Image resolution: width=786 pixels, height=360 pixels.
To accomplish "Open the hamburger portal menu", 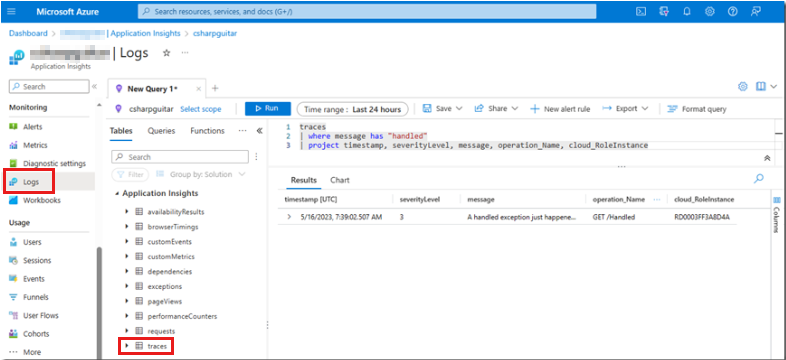I will click(x=12, y=12).
